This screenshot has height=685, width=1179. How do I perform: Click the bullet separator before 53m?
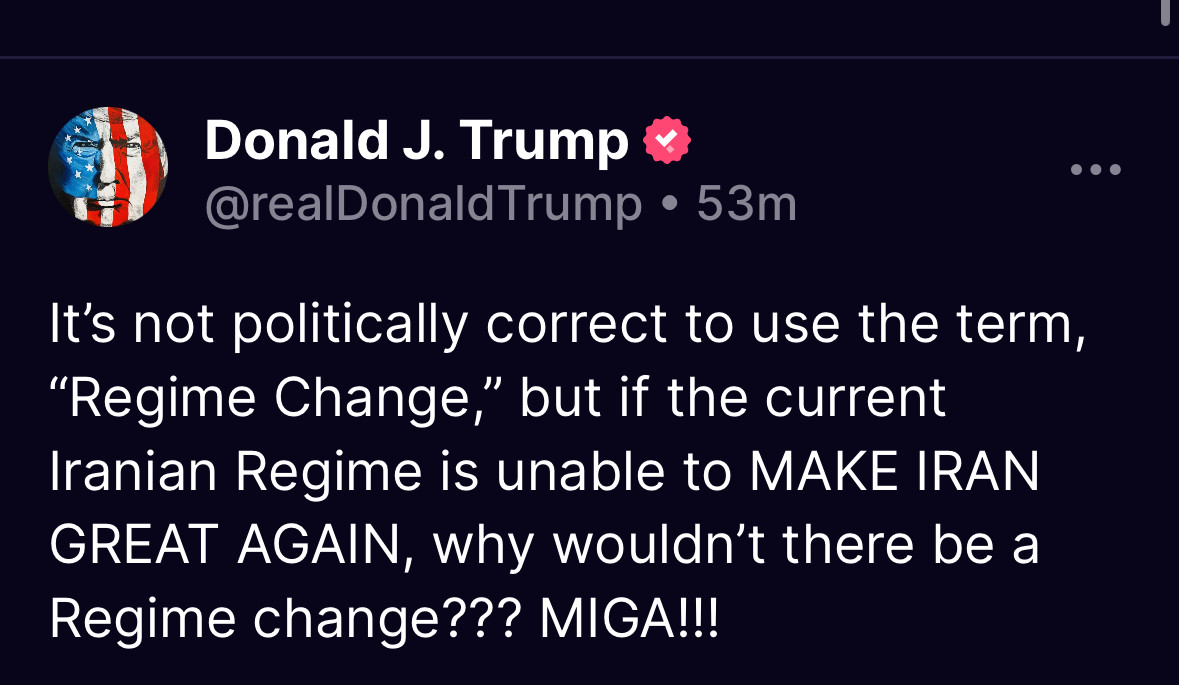coord(669,205)
